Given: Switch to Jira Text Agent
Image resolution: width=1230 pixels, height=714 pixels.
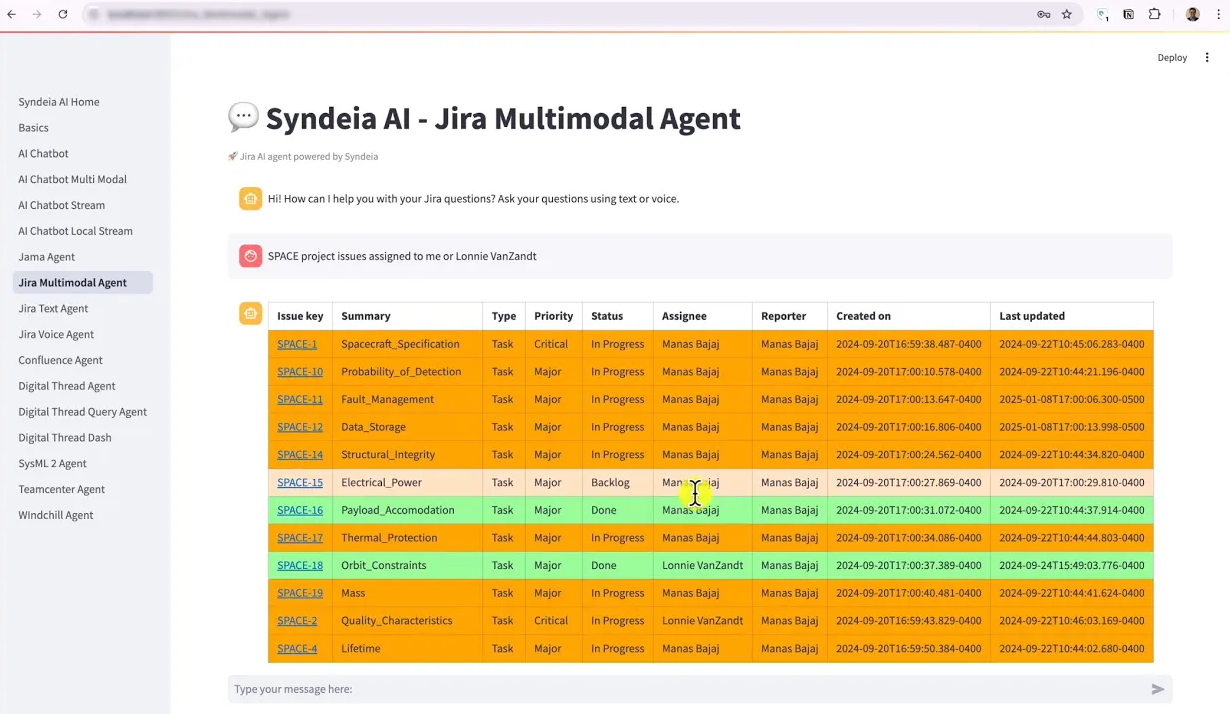Looking at the screenshot, I should (54, 309).
